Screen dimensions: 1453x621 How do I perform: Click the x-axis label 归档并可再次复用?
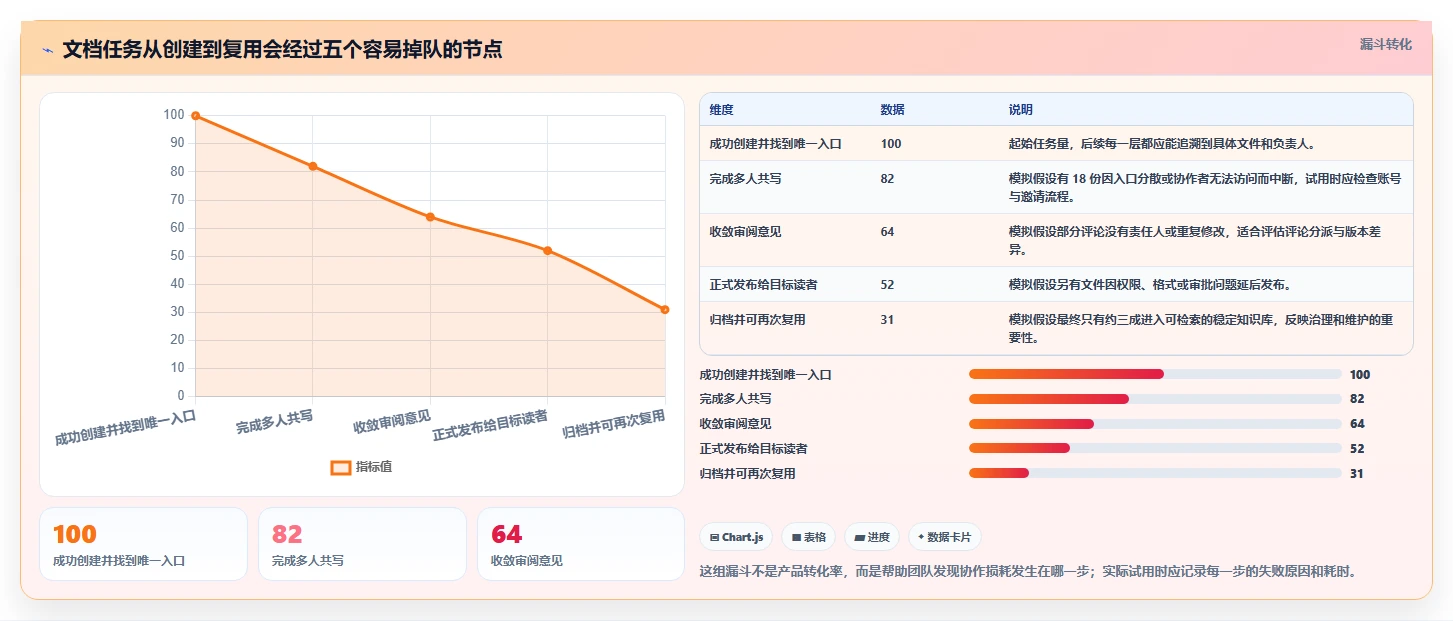click(x=614, y=425)
